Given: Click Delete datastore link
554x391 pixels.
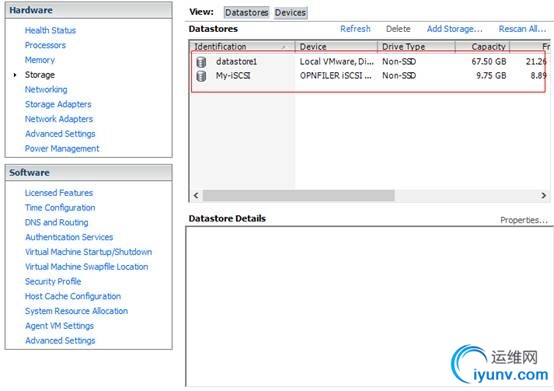Looking at the screenshot, I should click(x=398, y=29).
